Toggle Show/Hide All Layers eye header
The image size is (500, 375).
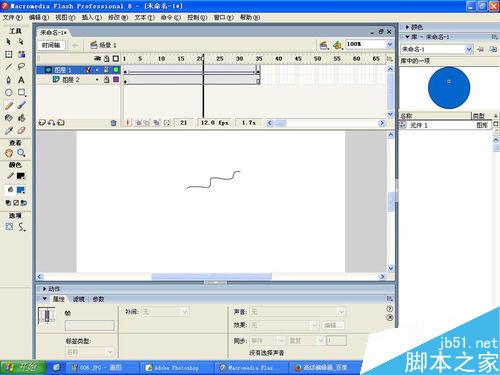point(97,59)
